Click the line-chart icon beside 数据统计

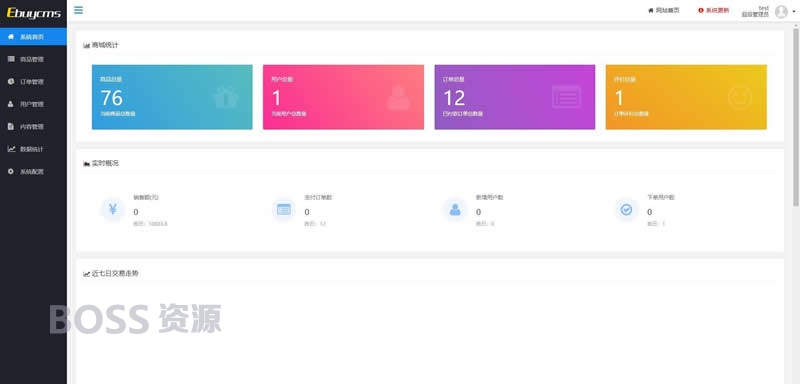[x=11, y=149]
